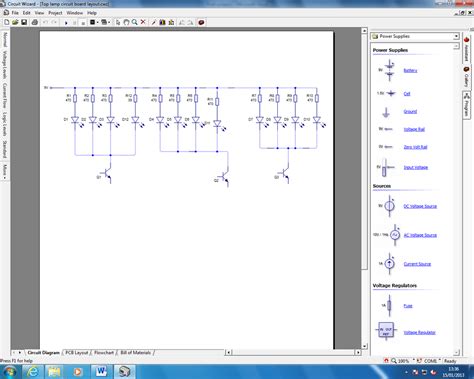474x379 pixels.
Task: Click the red Delete X icon
Action: click(143, 22)
